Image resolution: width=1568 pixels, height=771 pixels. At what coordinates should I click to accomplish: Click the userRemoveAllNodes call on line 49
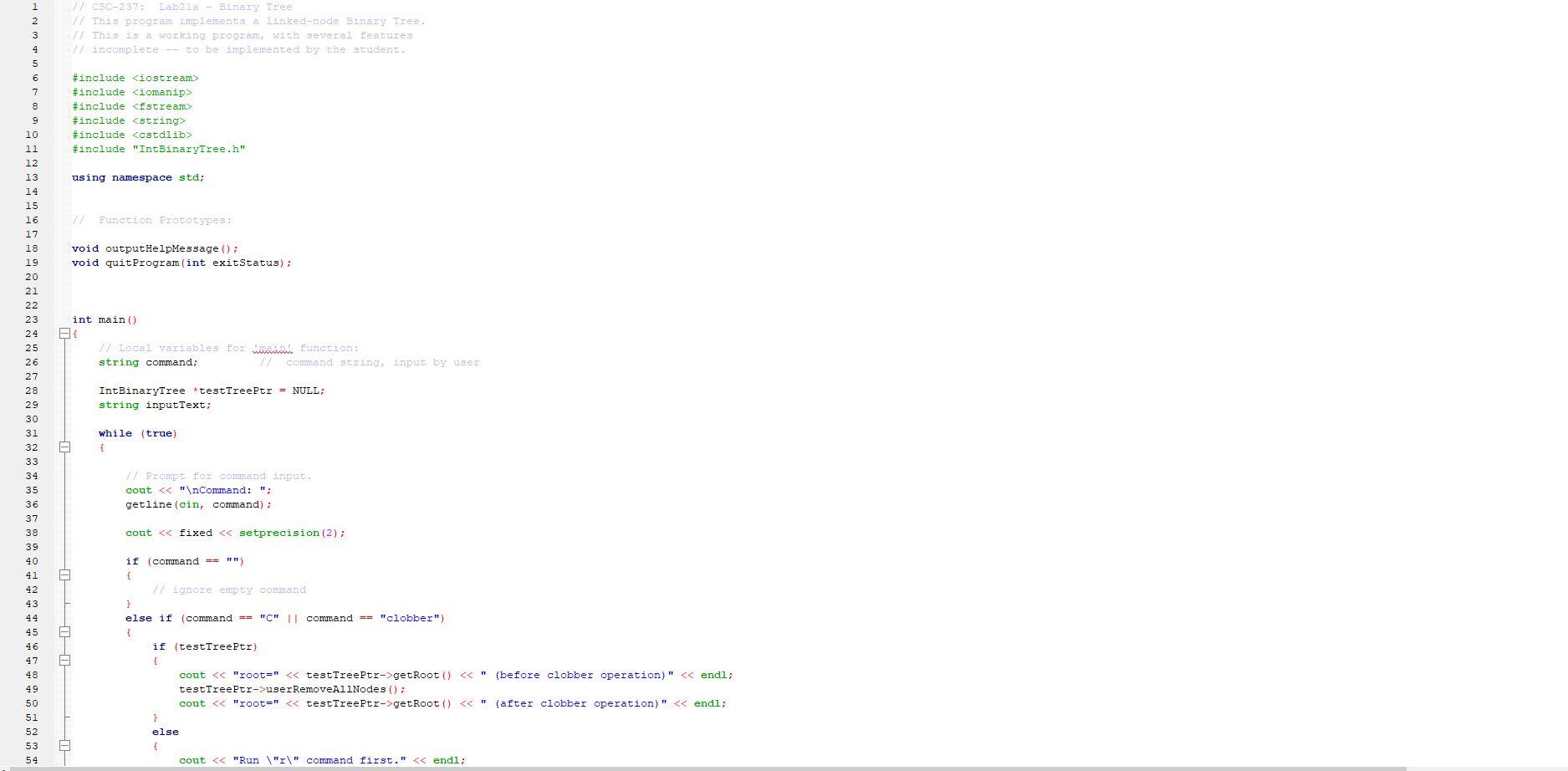tap(291, 689)
